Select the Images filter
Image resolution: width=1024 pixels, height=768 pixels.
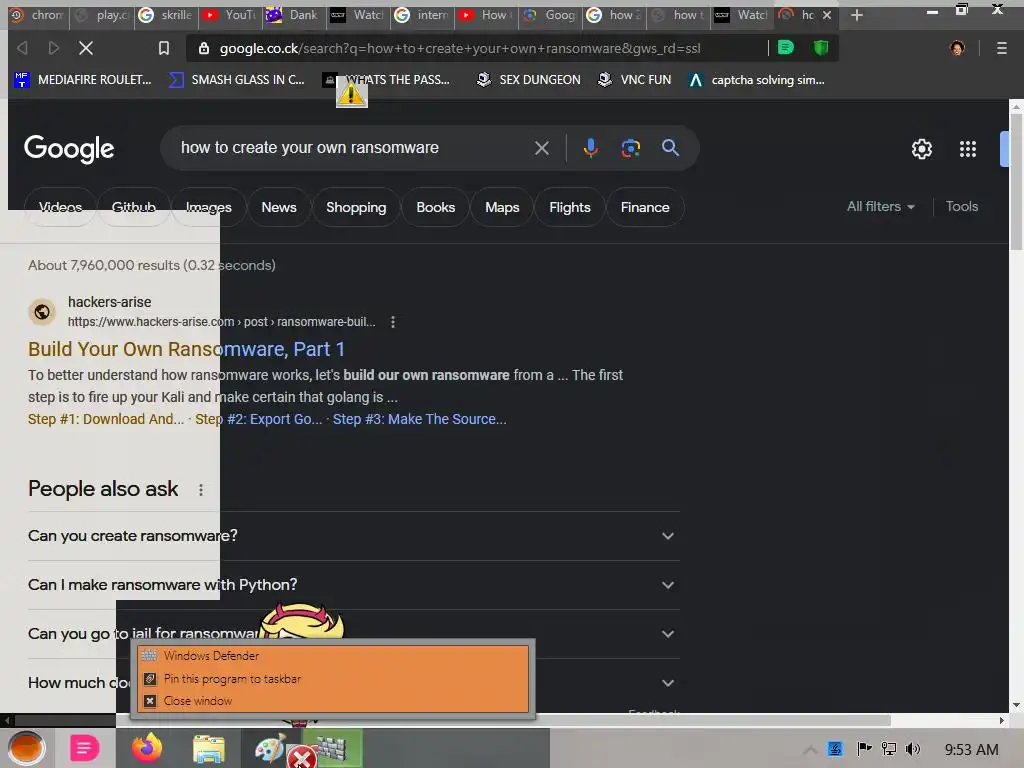pyautogui.click(x=208, y=207)
